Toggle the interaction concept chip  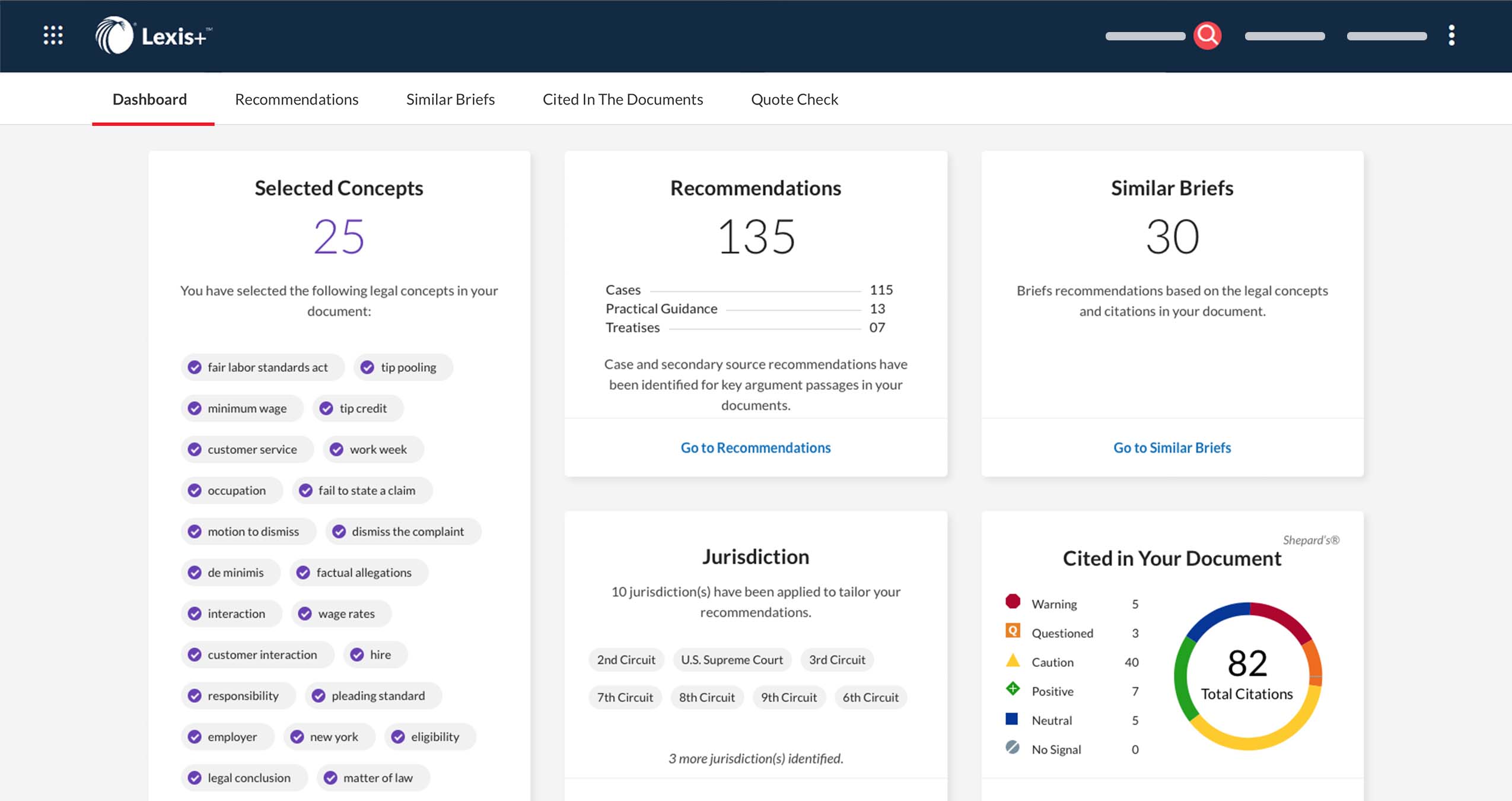coord(231,613)
